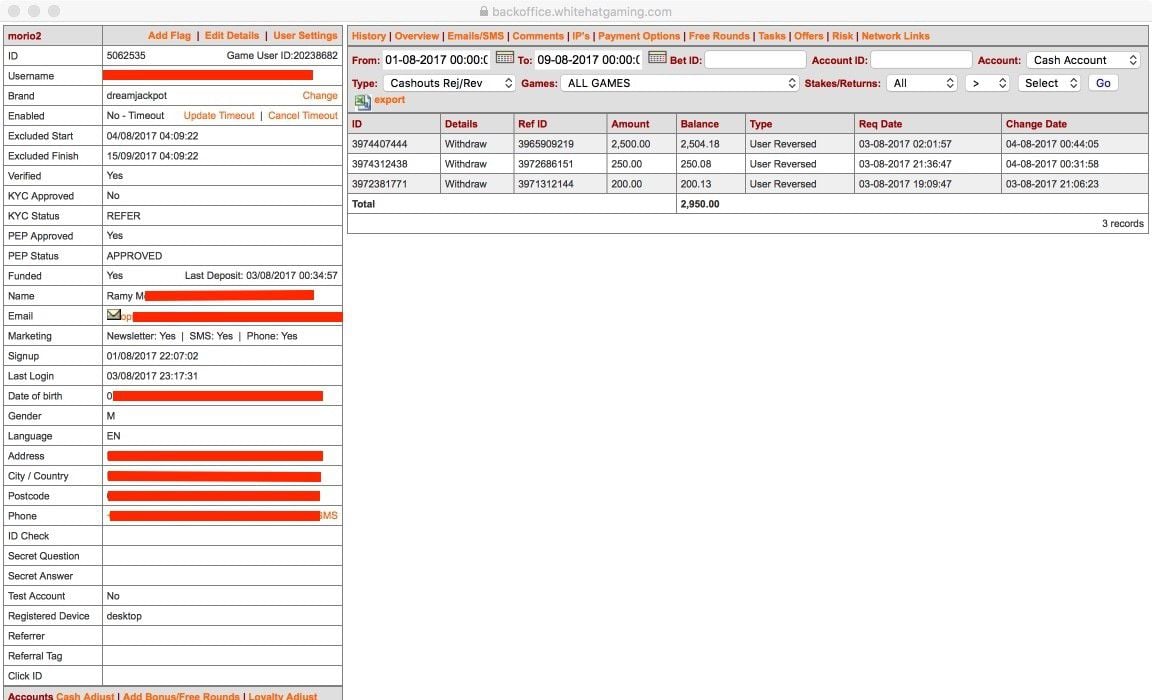Open the Risk tab
Screen dimensions: 1152x700
pos(842,36)
